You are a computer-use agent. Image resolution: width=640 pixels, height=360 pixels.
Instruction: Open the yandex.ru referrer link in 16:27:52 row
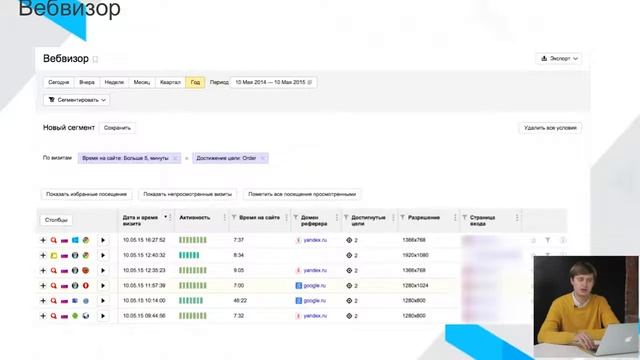coord(315,240)
